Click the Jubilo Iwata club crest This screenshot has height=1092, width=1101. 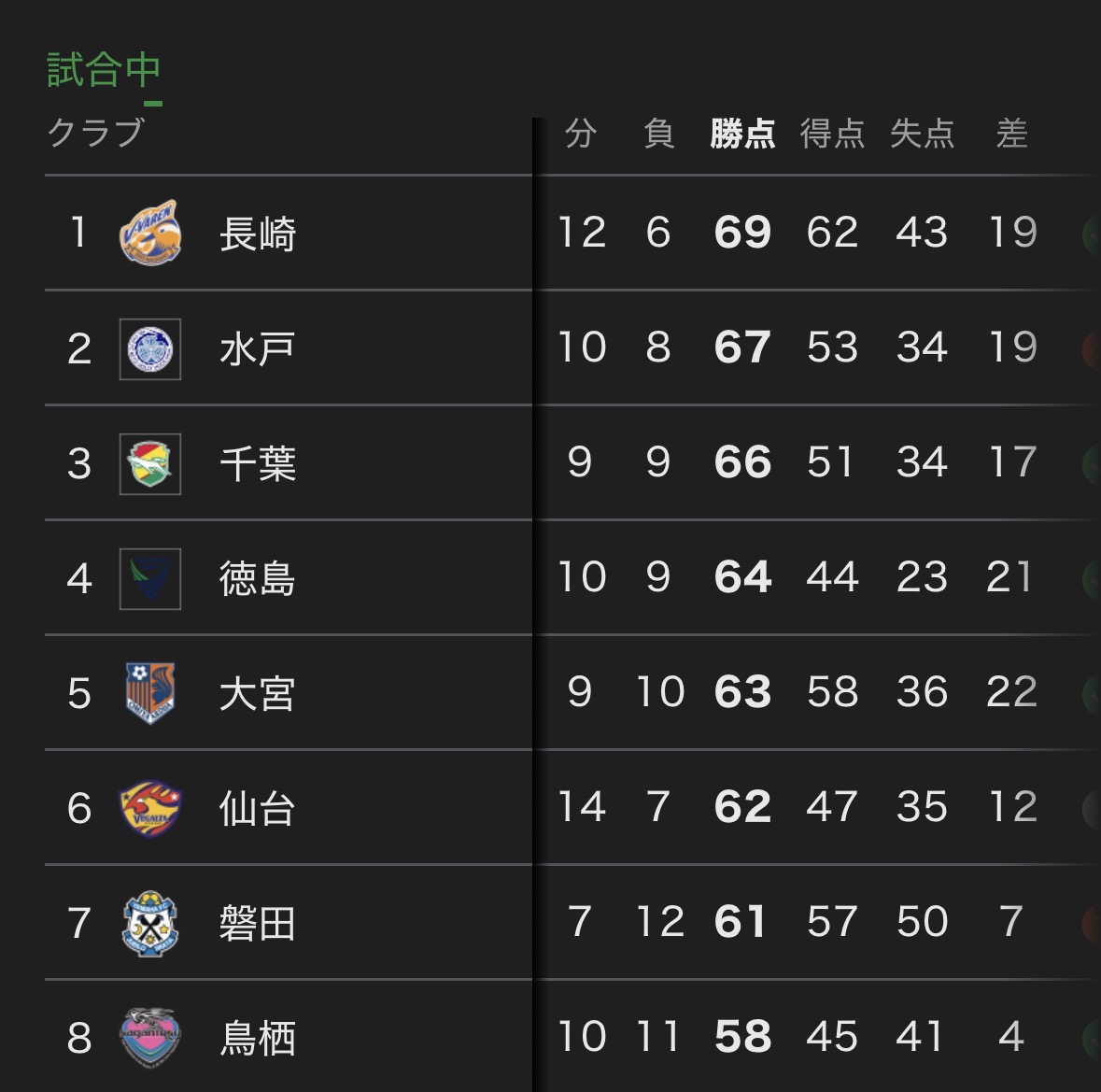click(x=150, y=923)
